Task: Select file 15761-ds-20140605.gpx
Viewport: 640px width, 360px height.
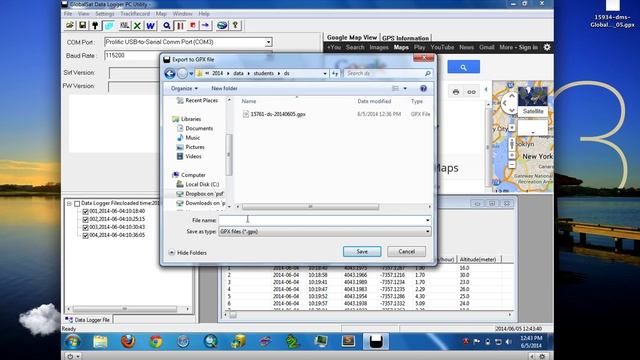Action: pyautogui.click(x=278, y=114)
